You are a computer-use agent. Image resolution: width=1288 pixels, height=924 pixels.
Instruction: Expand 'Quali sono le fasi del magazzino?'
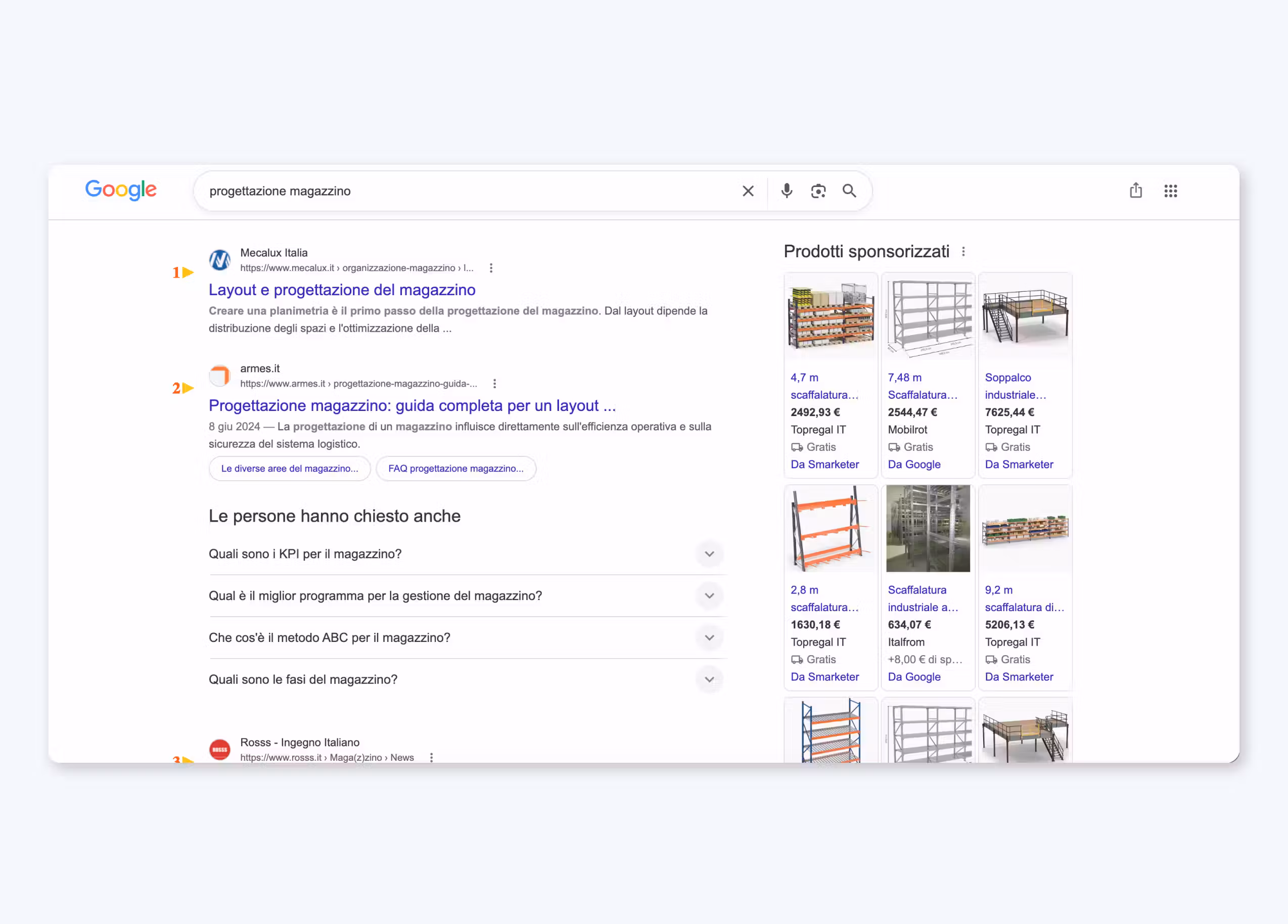pos(468,680)
